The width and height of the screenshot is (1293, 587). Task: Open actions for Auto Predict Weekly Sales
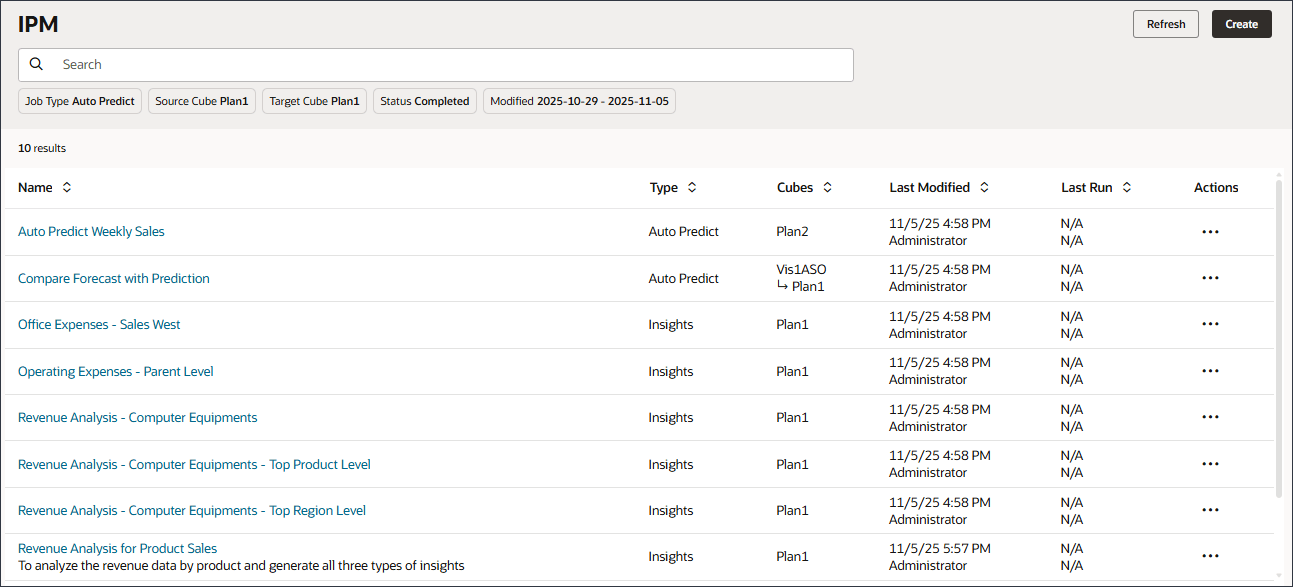coord(1210,231)
